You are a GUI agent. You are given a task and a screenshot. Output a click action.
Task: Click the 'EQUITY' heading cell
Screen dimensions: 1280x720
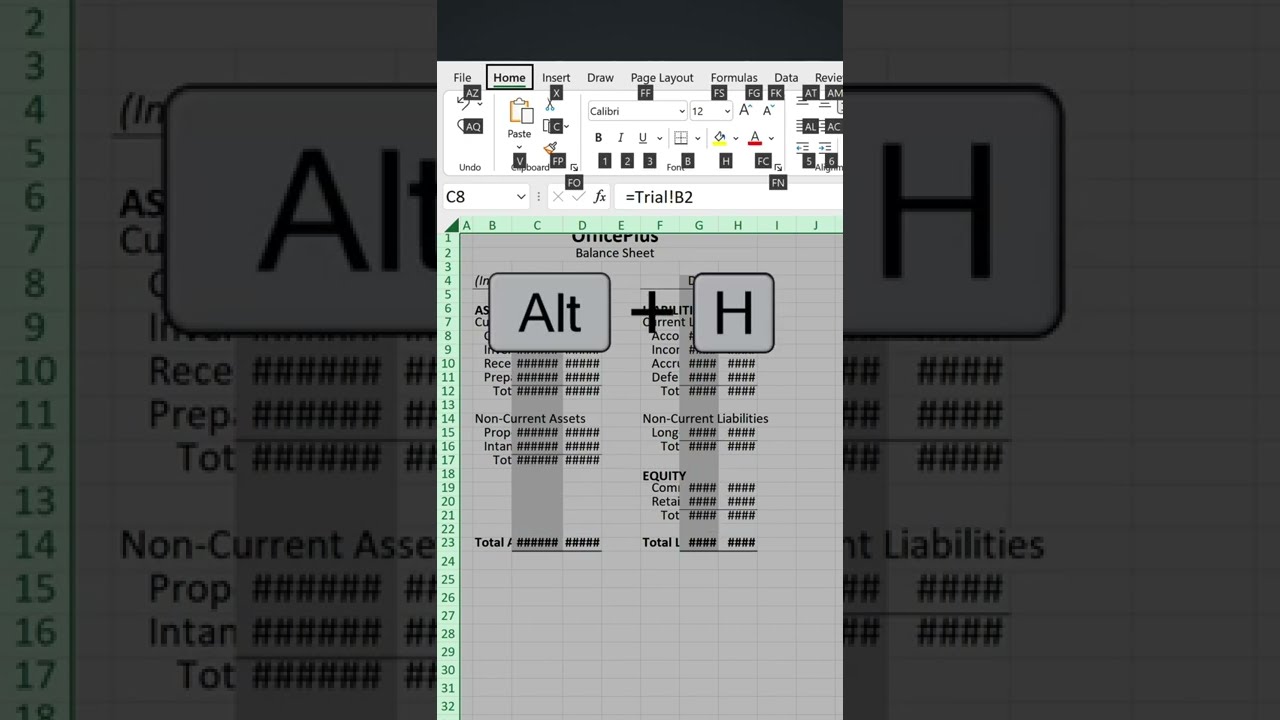pos(664,476)
